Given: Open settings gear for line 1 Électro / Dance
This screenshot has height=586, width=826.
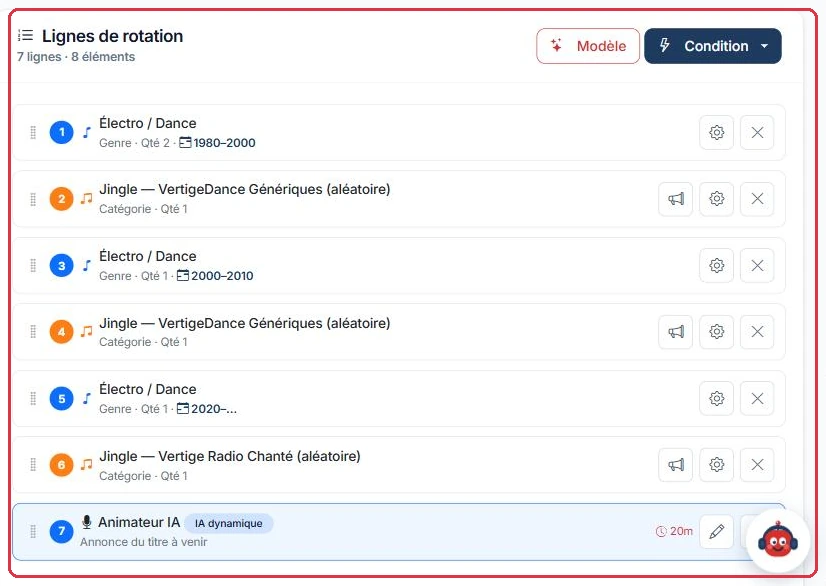Looking at the screenshot, I should [x=716, y=132].
